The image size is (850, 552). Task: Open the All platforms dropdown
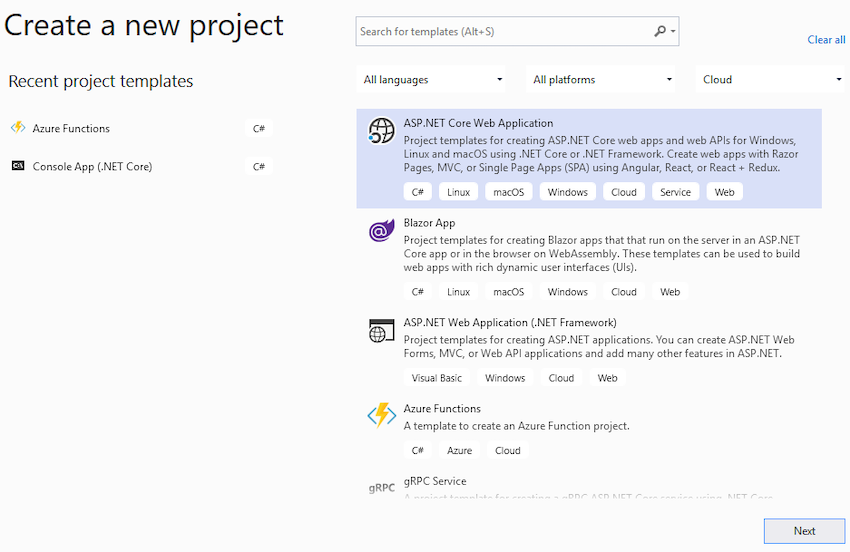tap(601, 80)
